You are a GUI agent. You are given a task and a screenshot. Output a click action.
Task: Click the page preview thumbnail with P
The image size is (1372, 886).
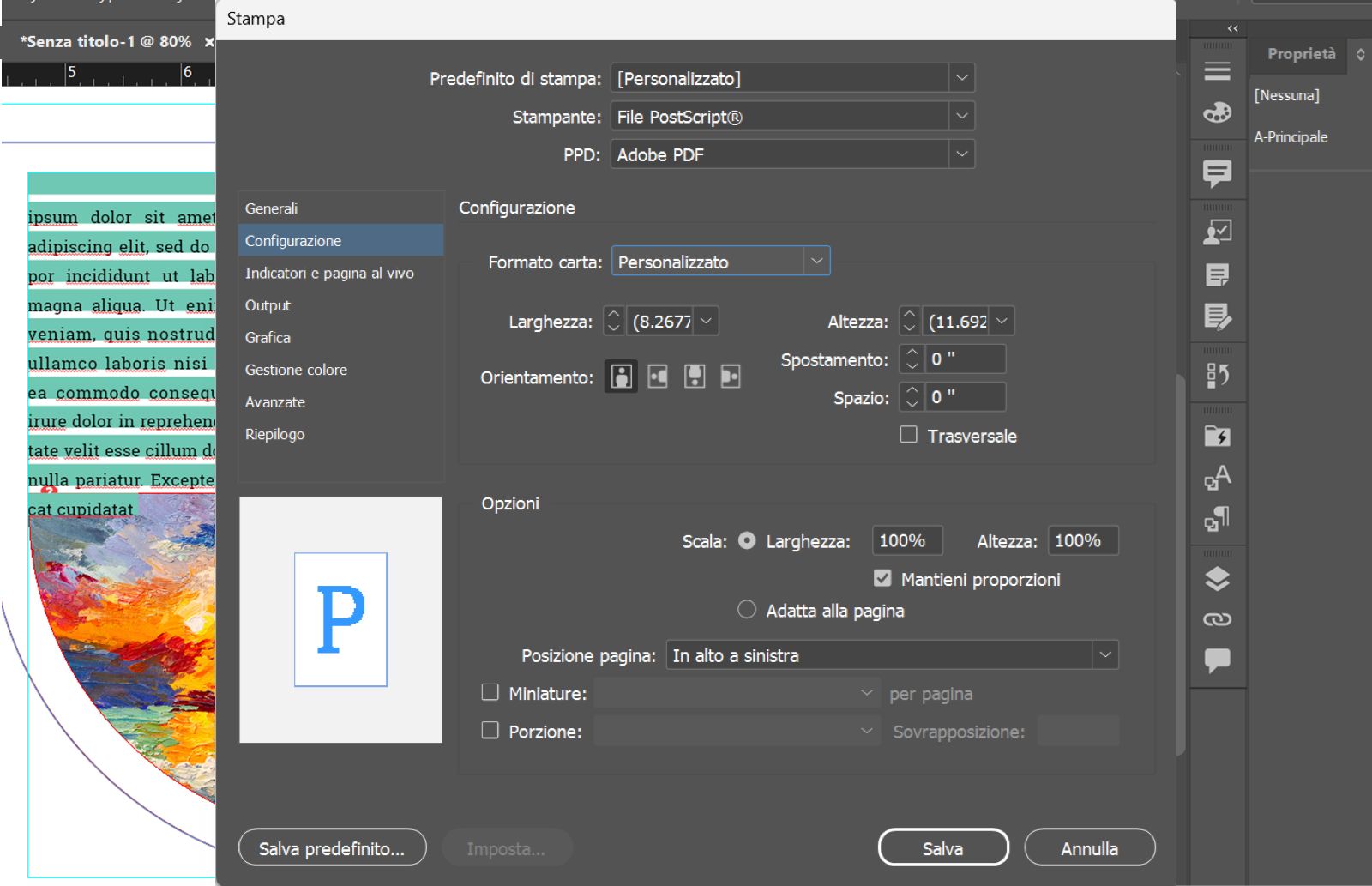click(x=340, y=619)
